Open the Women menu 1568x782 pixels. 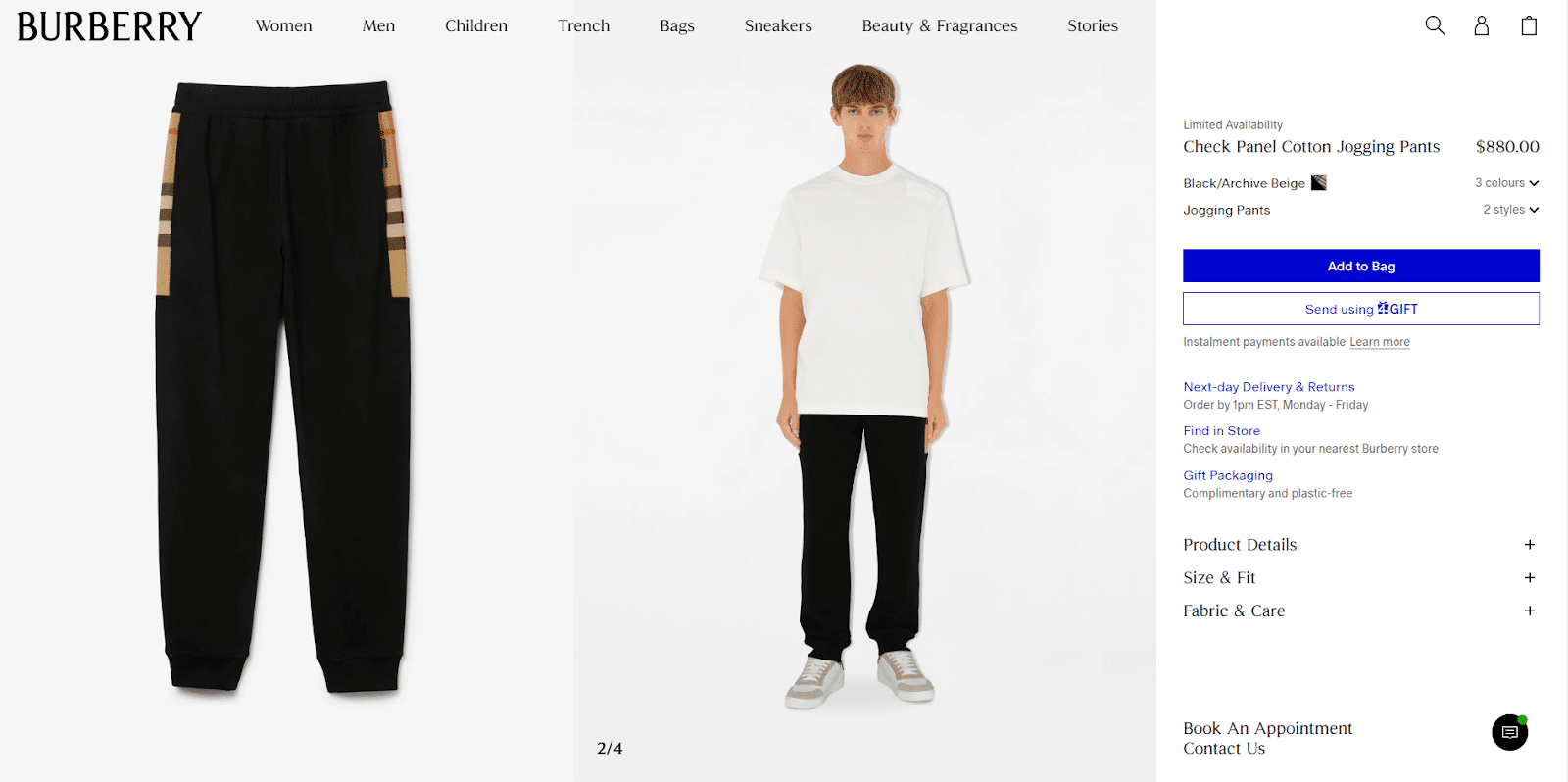[284, 25]
